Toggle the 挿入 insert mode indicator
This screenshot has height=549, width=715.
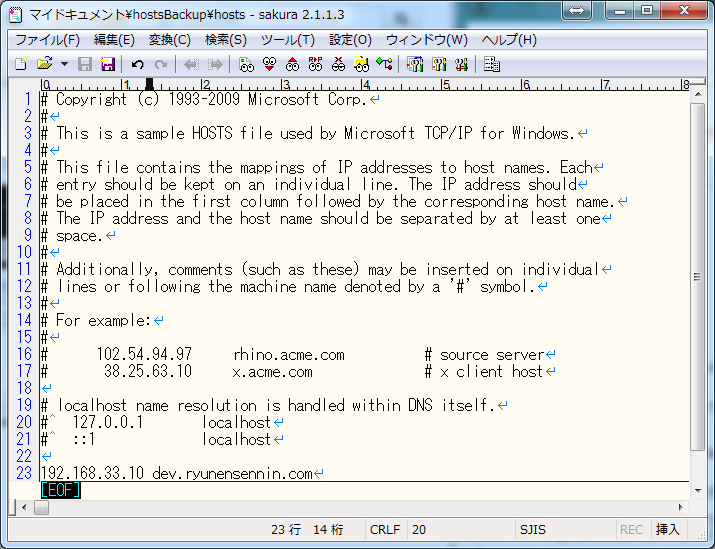668,529
